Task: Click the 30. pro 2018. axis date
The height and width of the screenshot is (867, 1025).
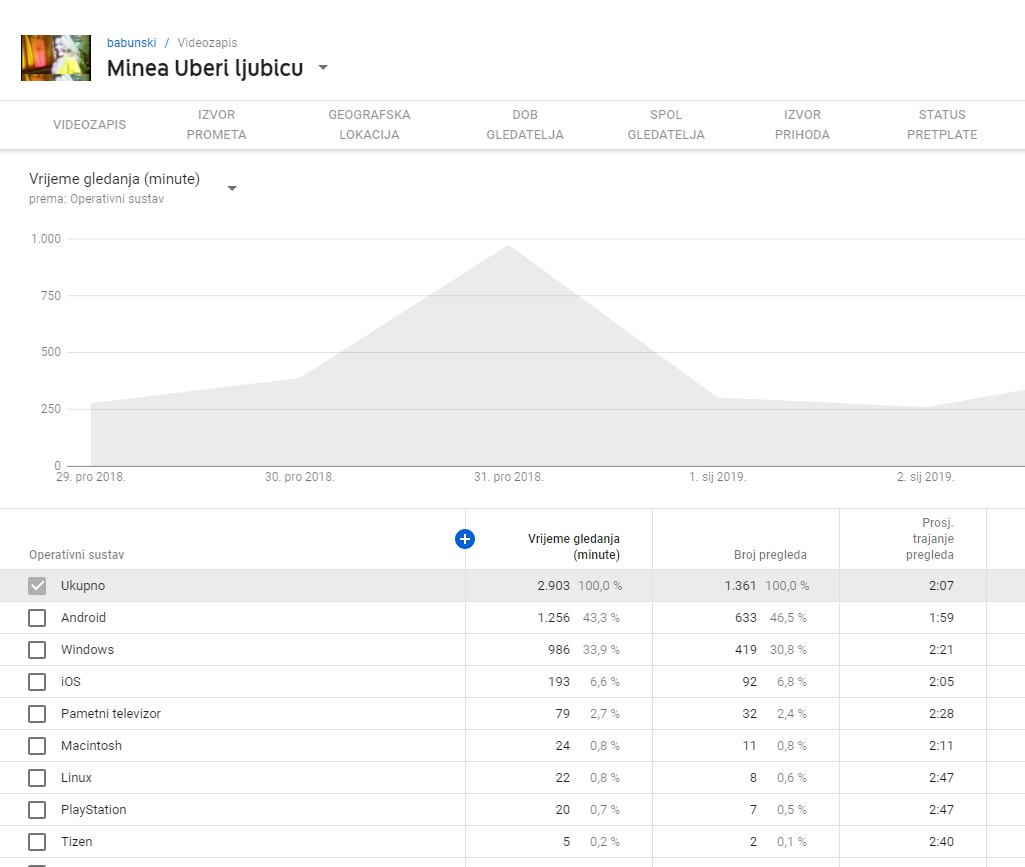Action: coord(299,477)
